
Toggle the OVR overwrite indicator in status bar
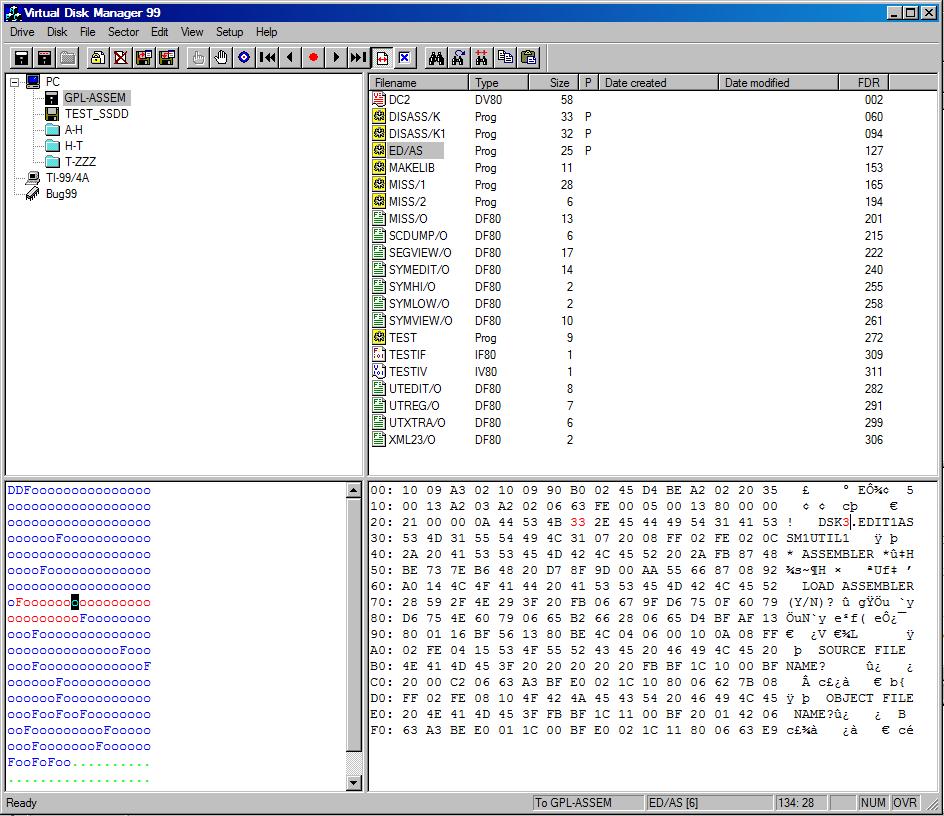[x=904, y=803]
